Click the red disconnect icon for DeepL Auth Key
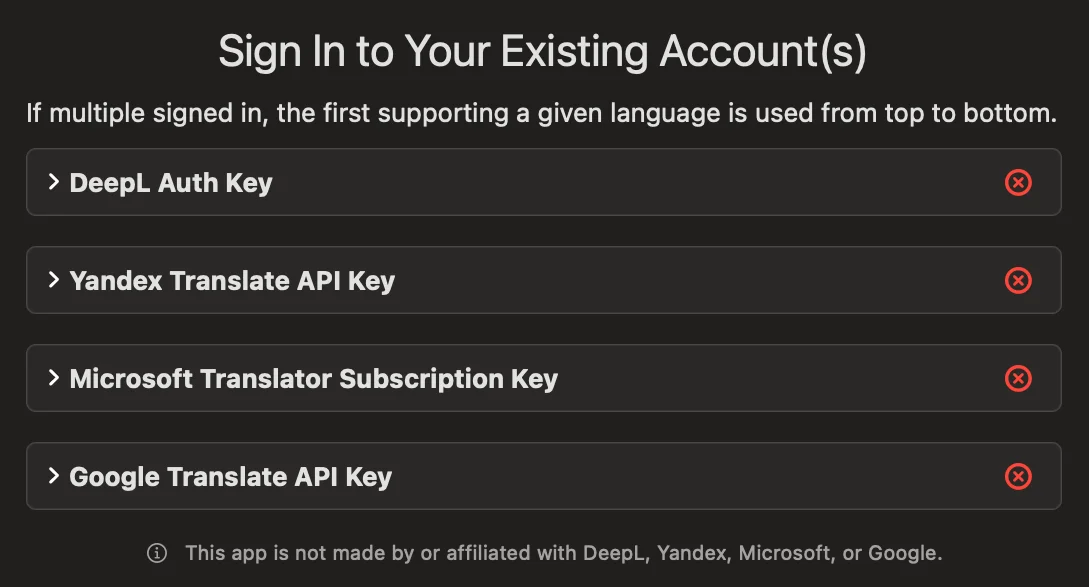The image size is (1089, 587). (x=1018, y=182)
